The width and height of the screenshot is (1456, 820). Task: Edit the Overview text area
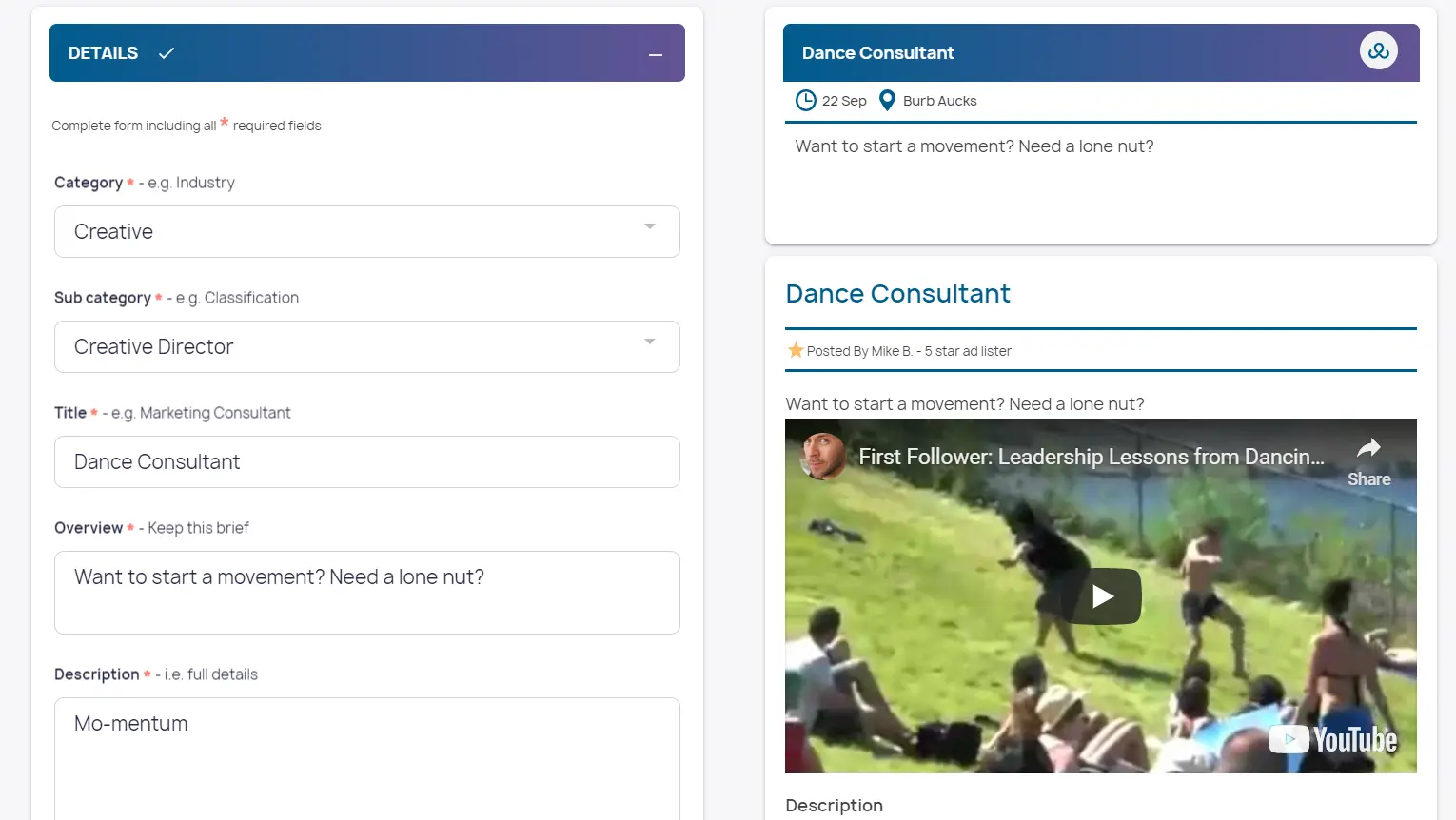pos(366,592)
